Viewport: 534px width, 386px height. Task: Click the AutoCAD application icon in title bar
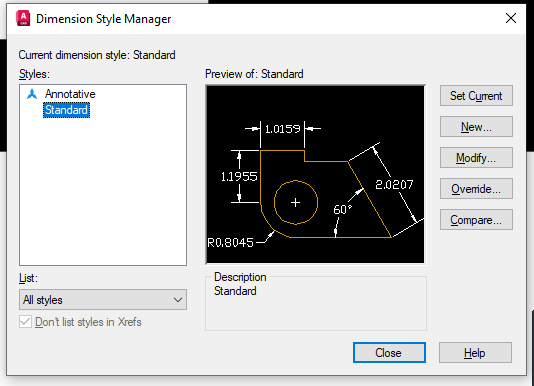point(23,18)
